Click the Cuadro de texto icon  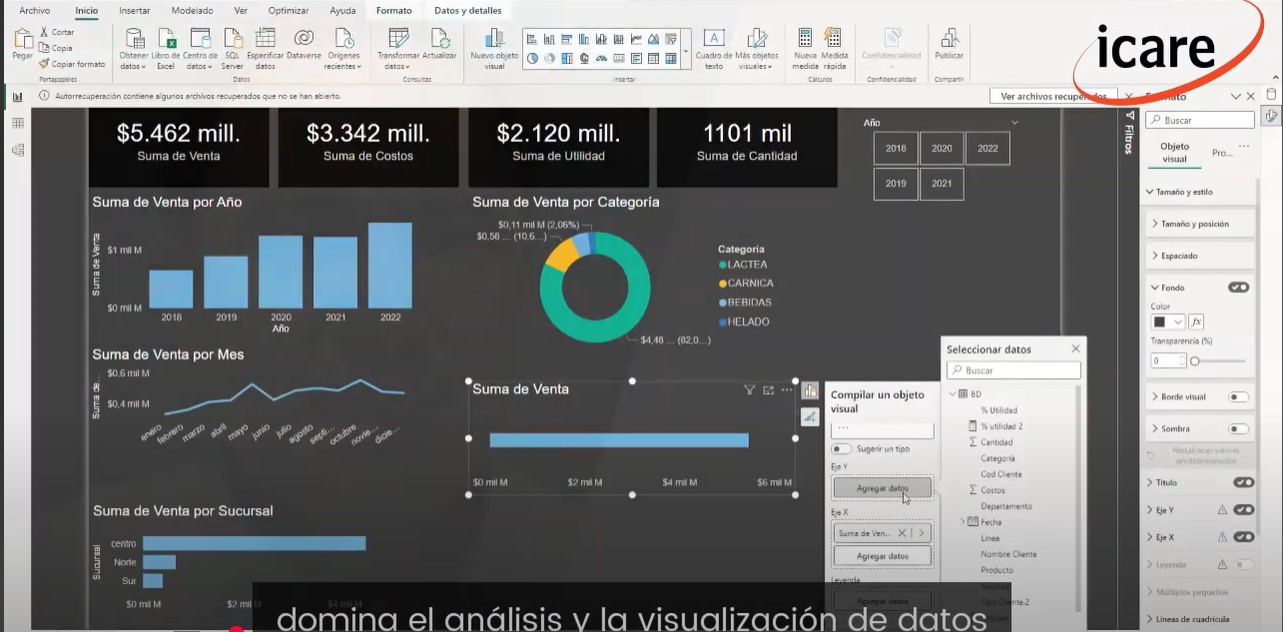(x=714, y=40)
